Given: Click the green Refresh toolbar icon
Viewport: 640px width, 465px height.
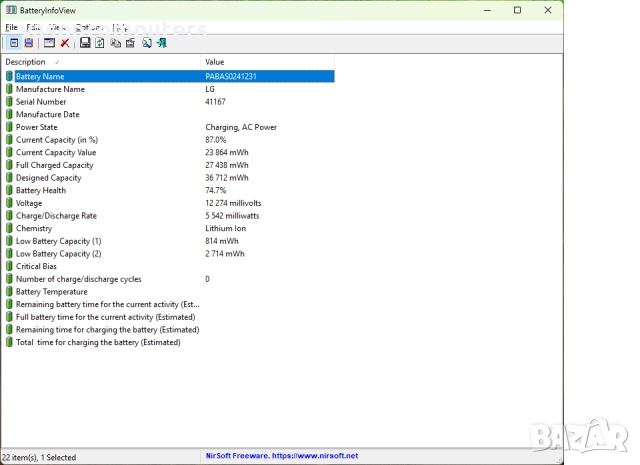Looking at the screenshot, I should coord(100,43).
